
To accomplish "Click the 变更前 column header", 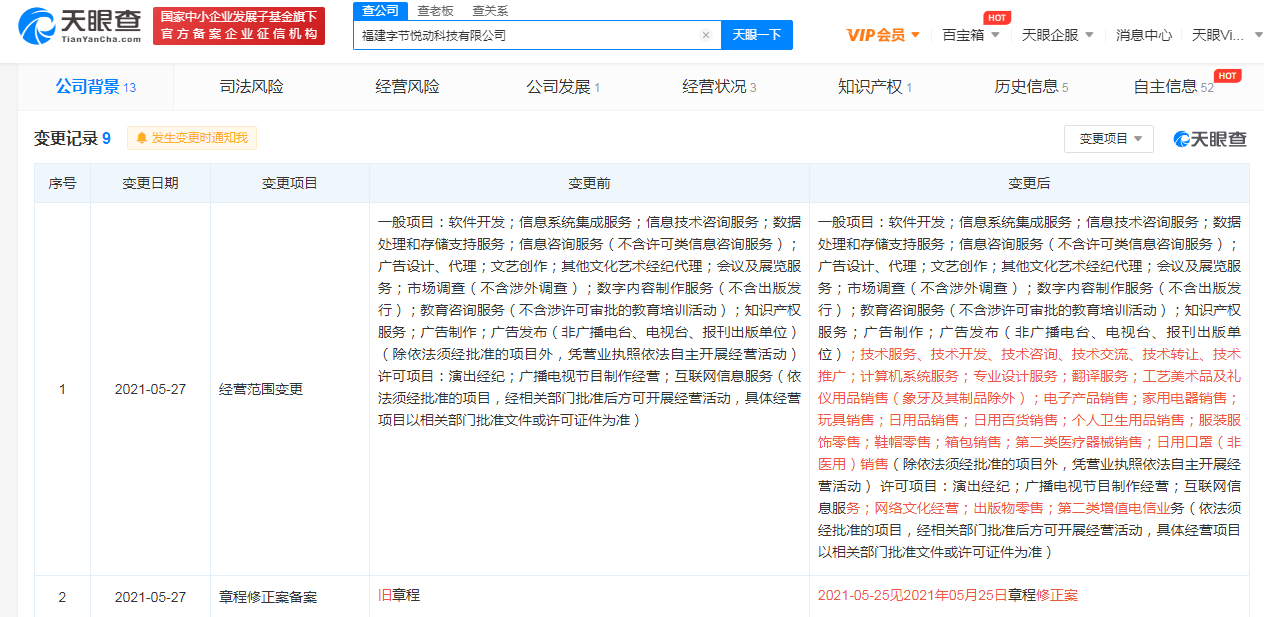I will pos(589,183).
